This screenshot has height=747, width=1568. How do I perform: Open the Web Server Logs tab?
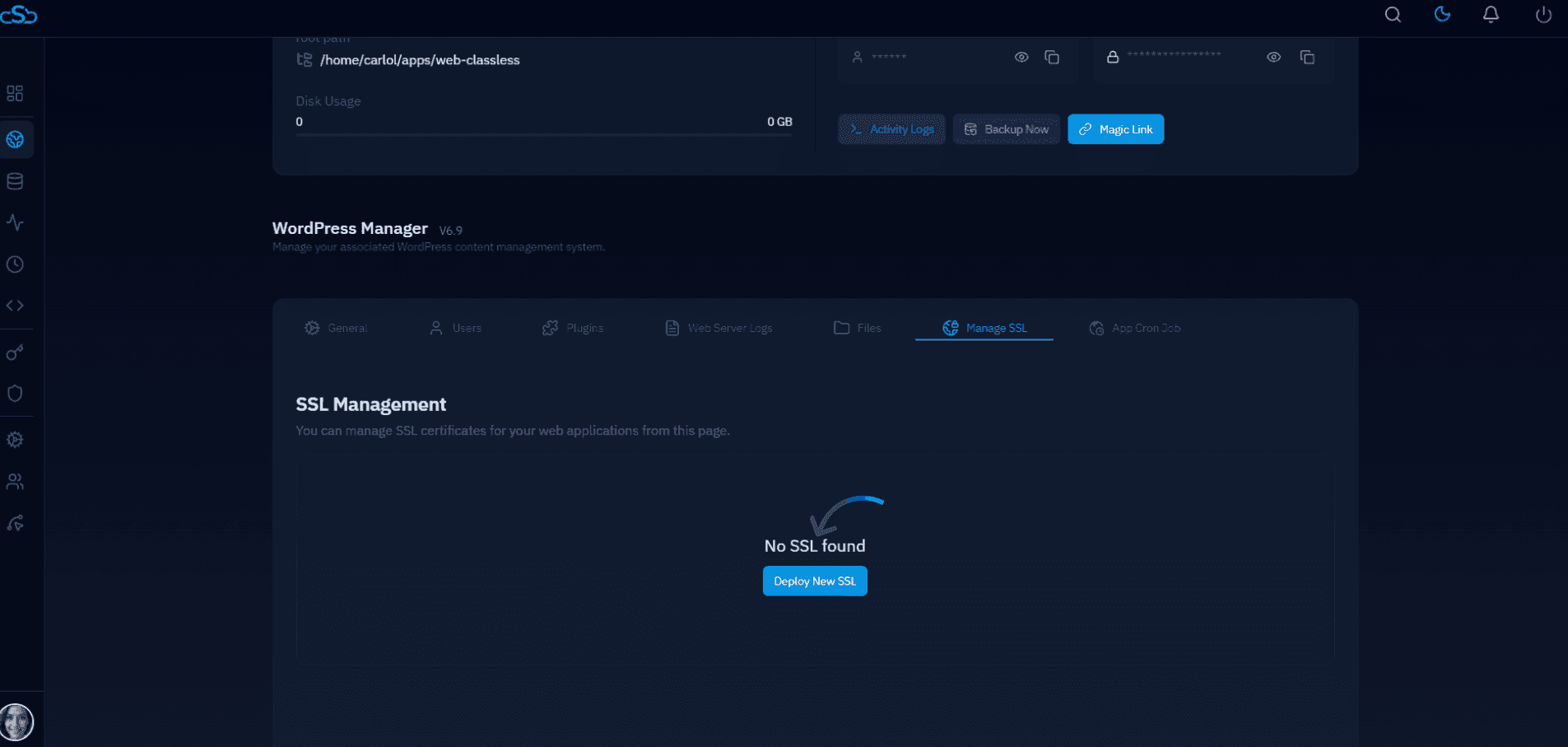pyautogui.click(x=719, y=328)
